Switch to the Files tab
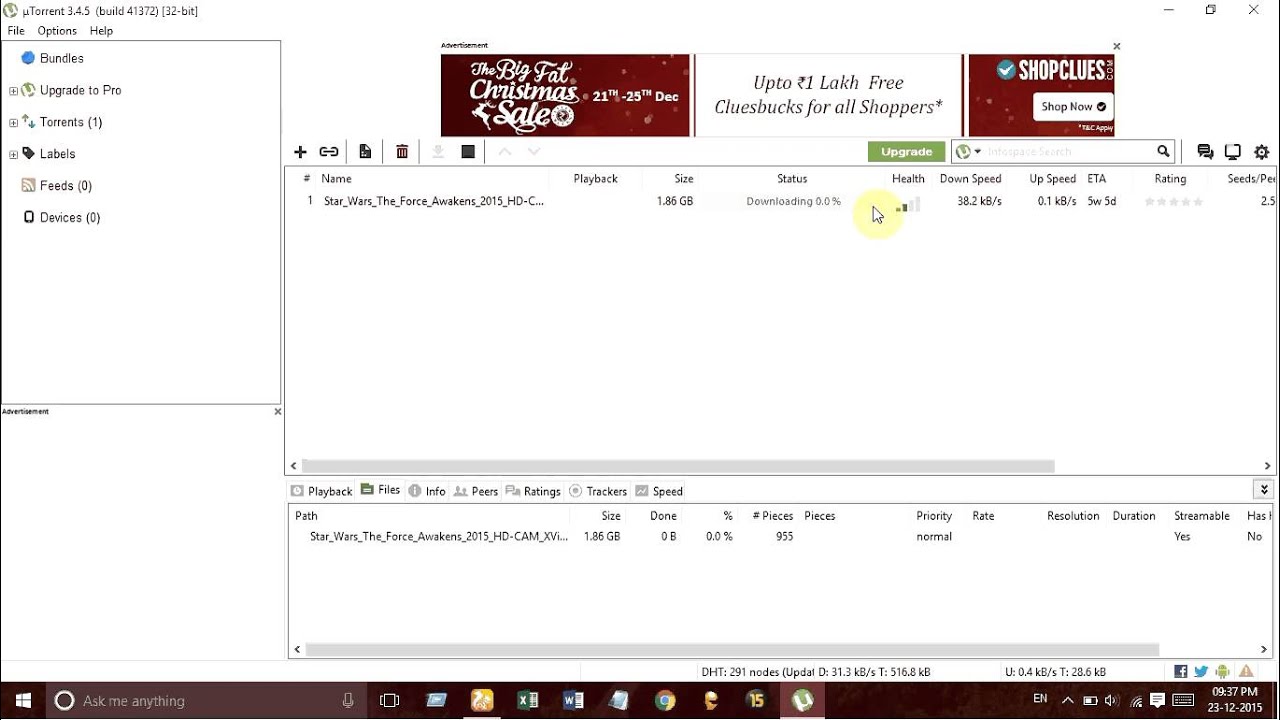The width and height of the screenshot is (1280, 720). [x=381, y=490]
